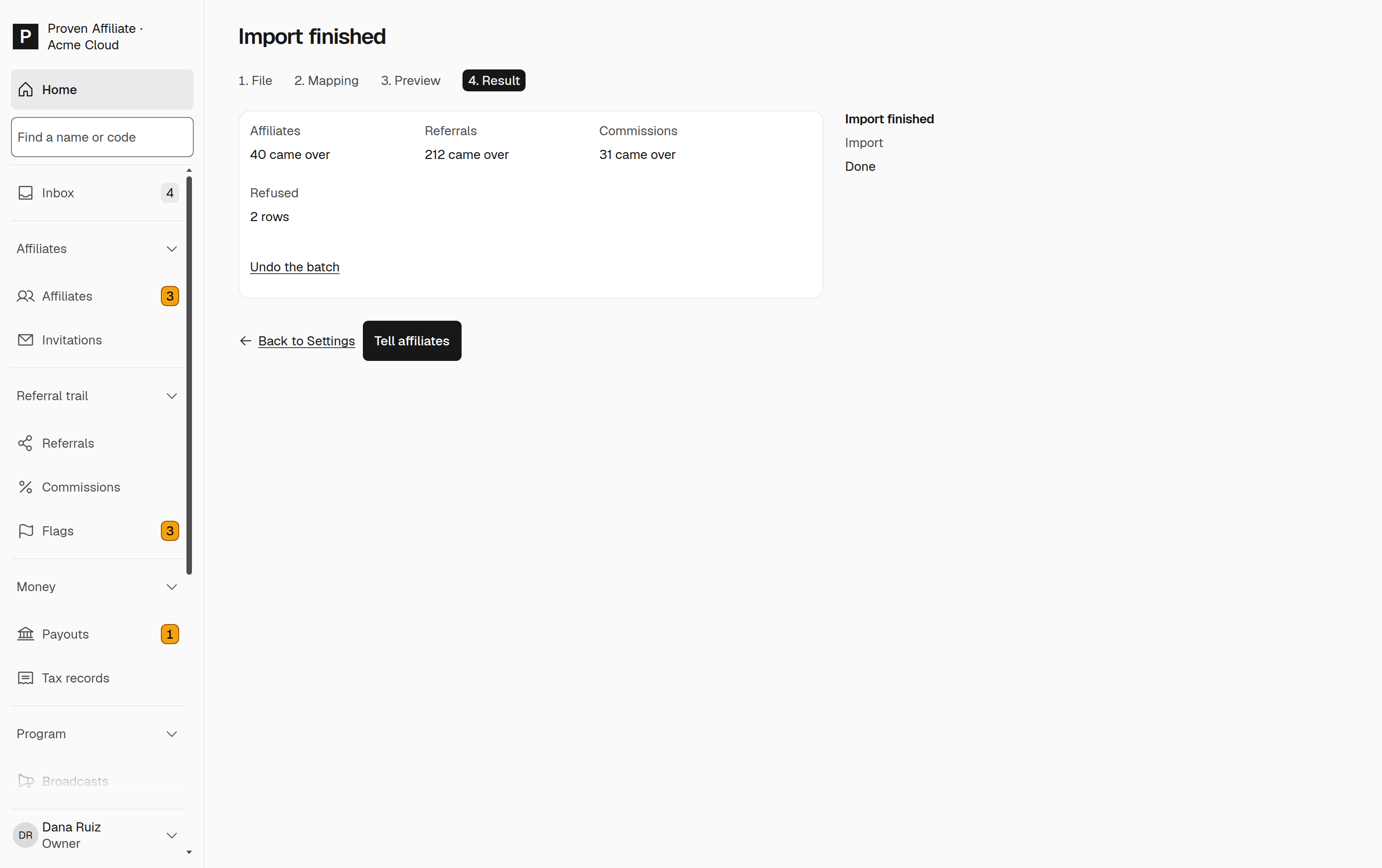The width and height of the screenshot is (1382, 868).
Task: Click the Broadcasts megaphone icon
Action: [25, 781]
